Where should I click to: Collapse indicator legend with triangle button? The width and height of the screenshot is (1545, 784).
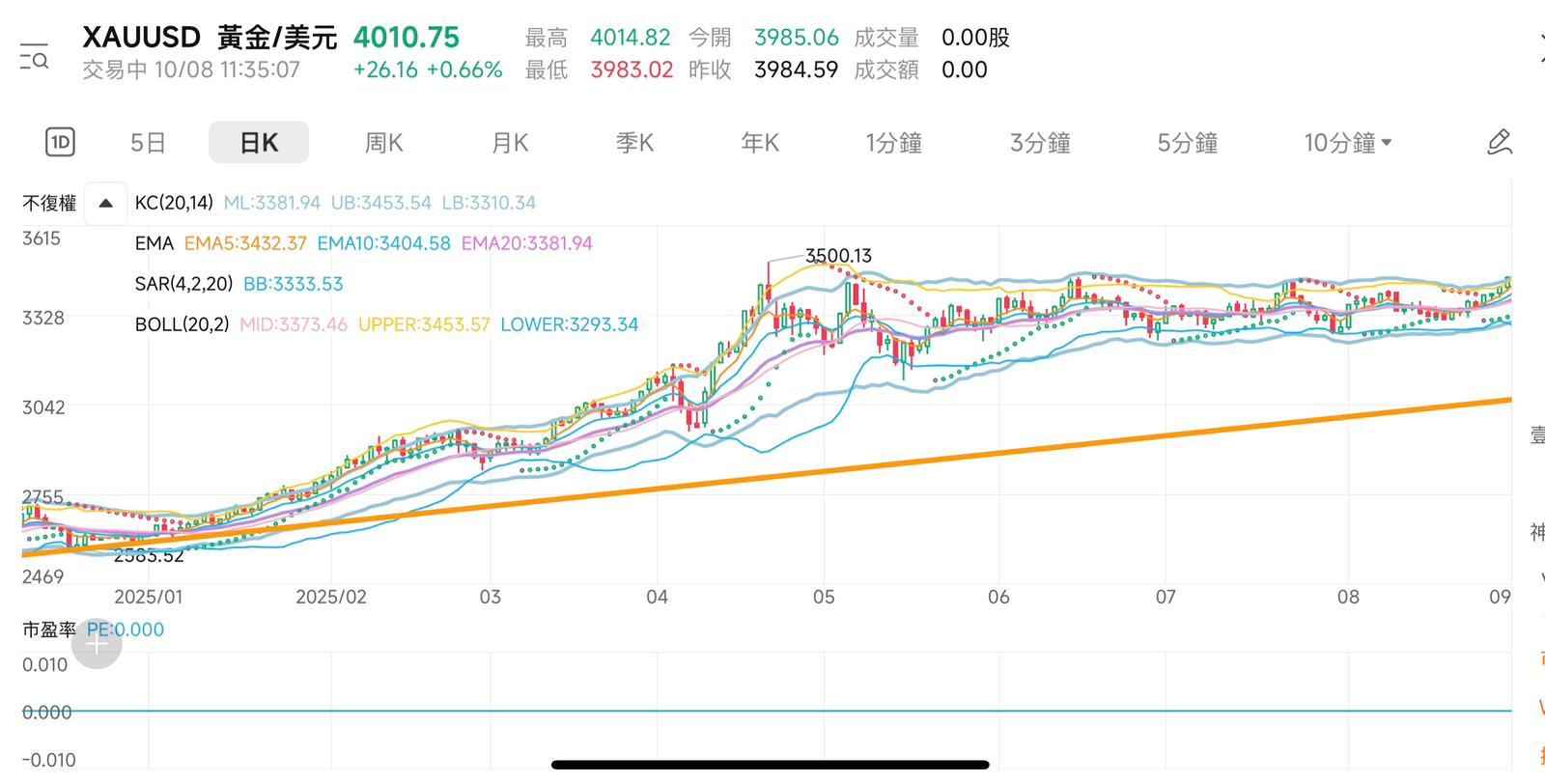point(106,203)
